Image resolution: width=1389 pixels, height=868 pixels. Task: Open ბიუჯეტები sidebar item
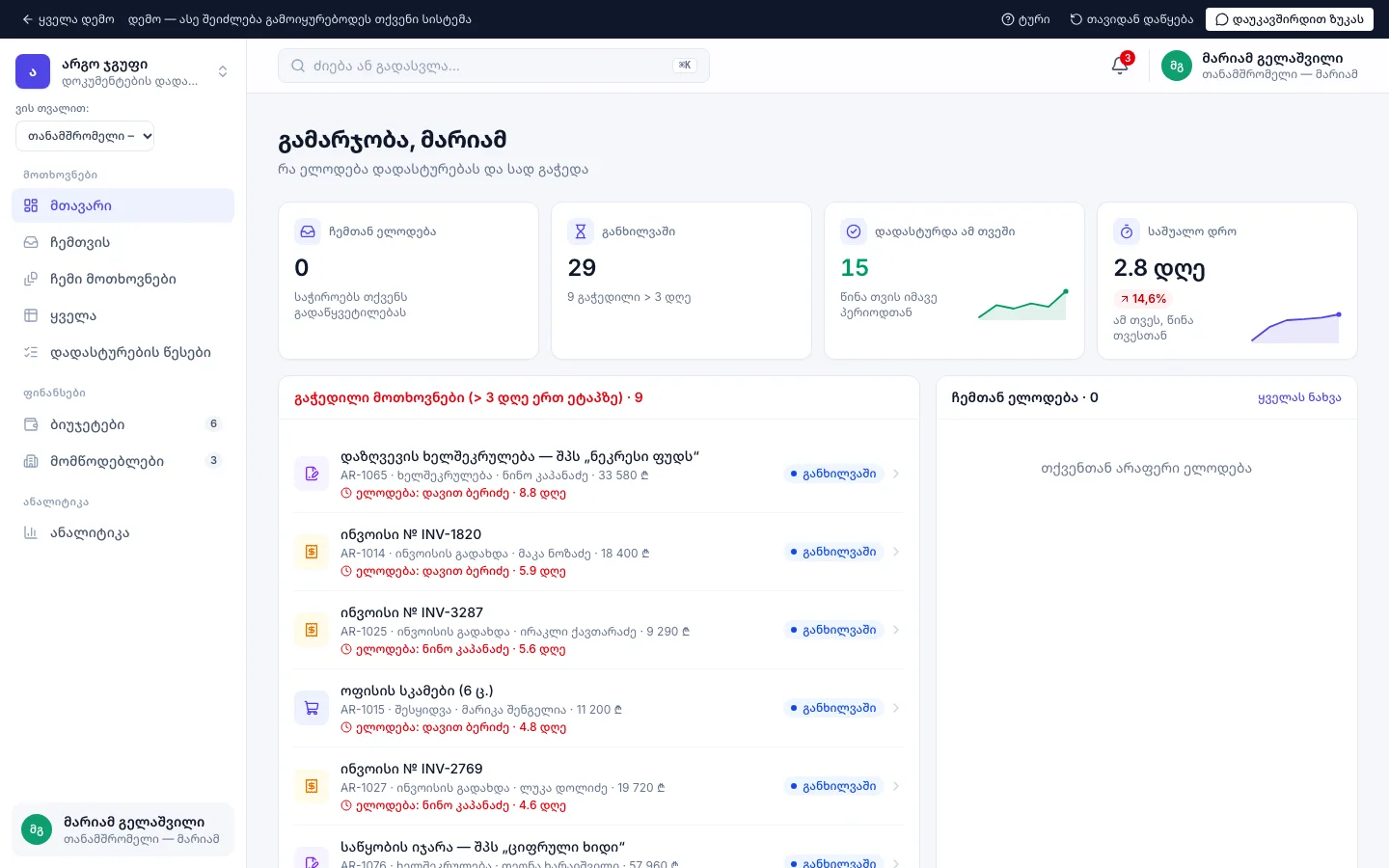point(123,424)
